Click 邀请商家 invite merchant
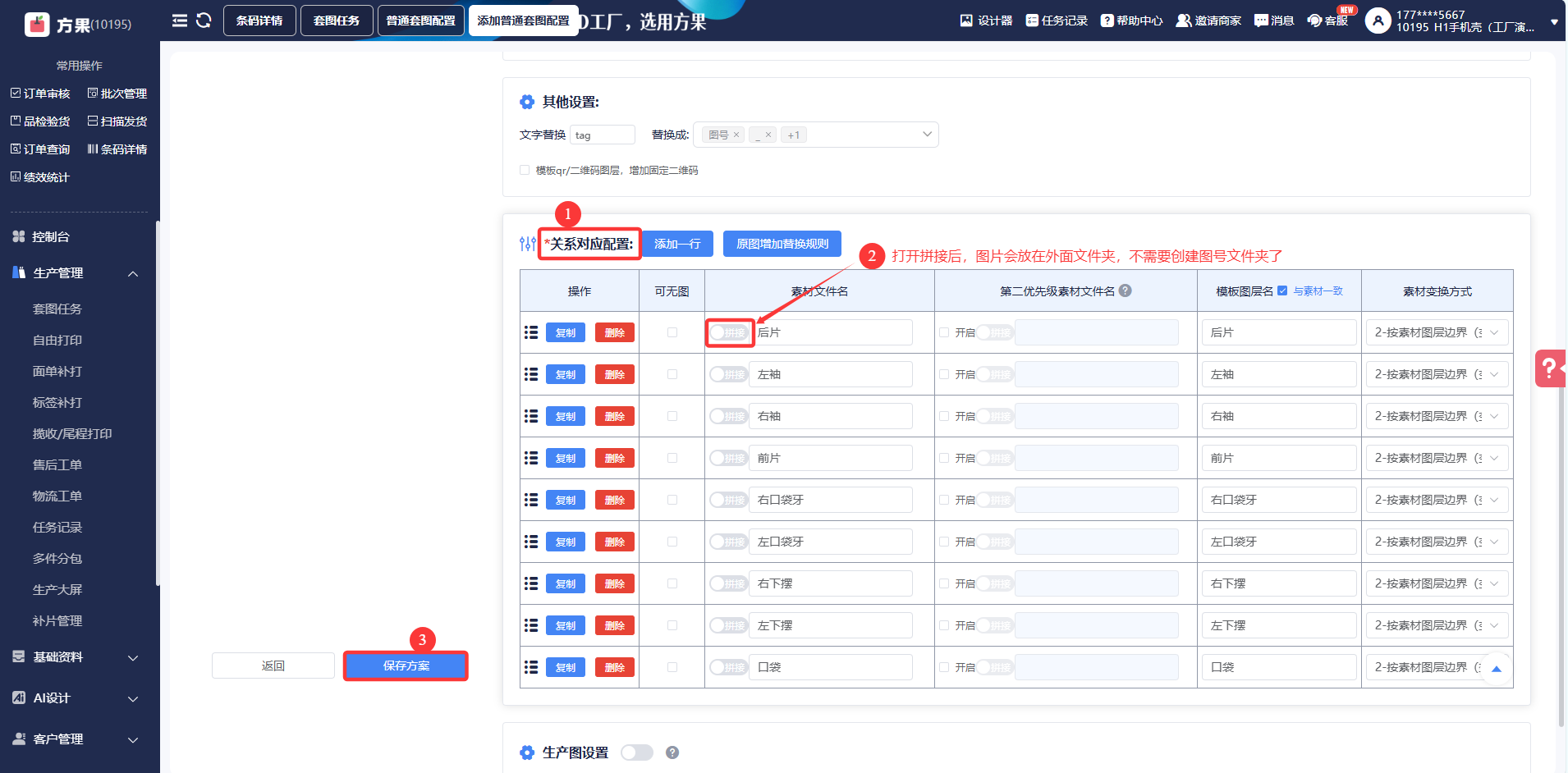The height and width of the screenshot is (773, 1568). (1208, 21)
